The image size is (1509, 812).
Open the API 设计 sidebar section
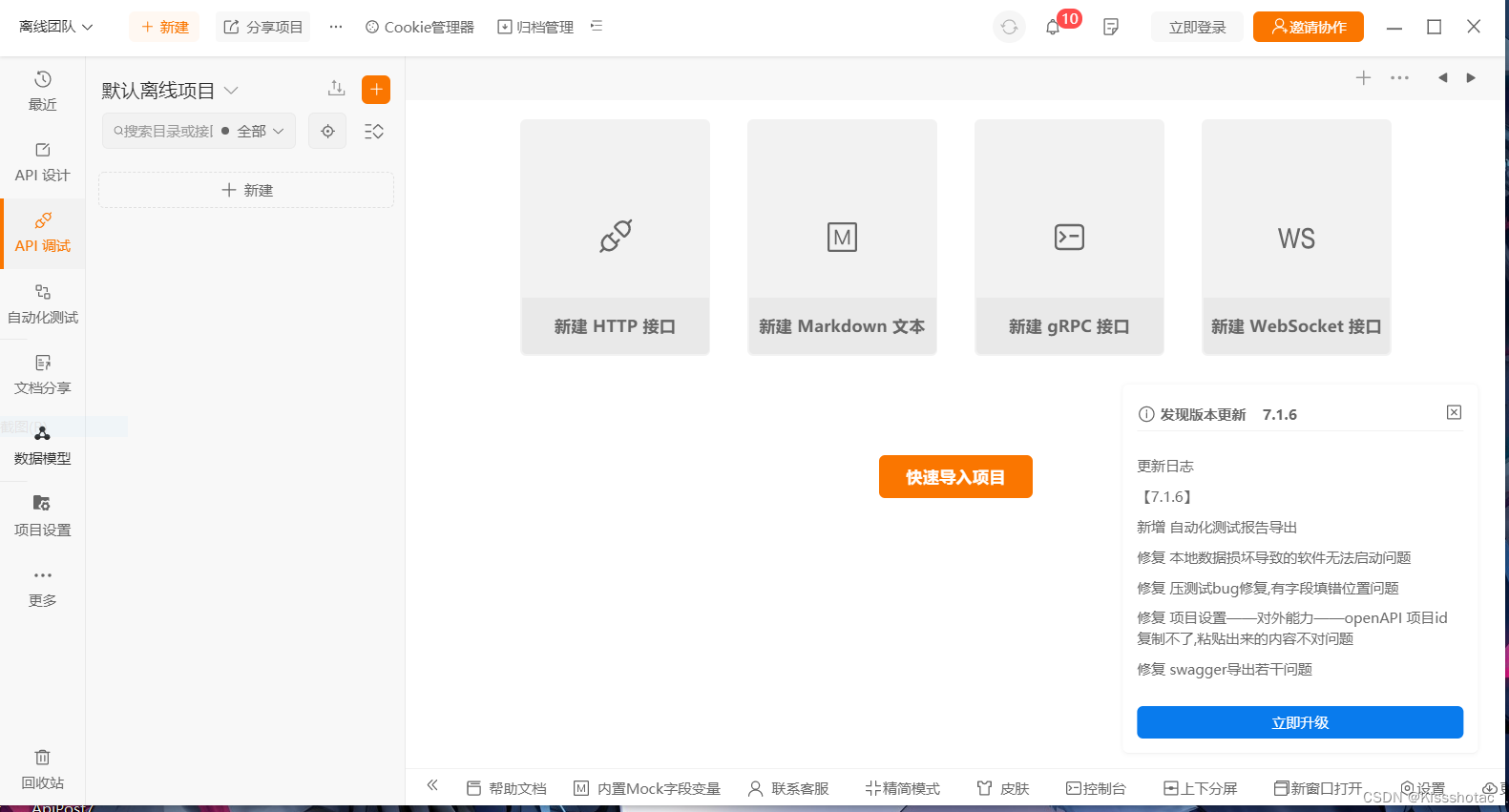(x=42, y=162)
